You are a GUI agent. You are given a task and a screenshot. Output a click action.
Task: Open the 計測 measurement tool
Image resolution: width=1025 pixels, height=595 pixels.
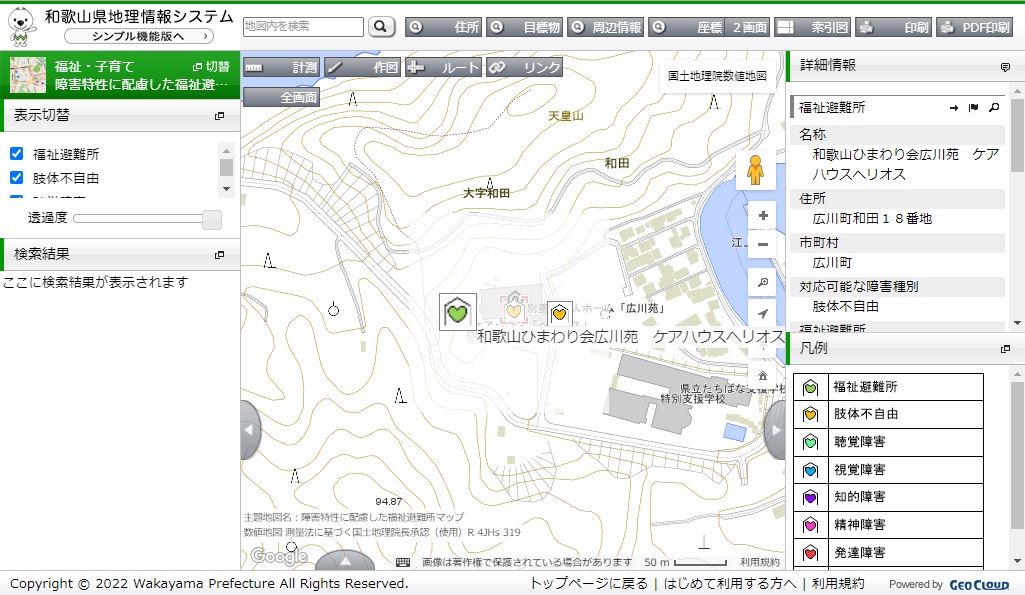point(282,67)
